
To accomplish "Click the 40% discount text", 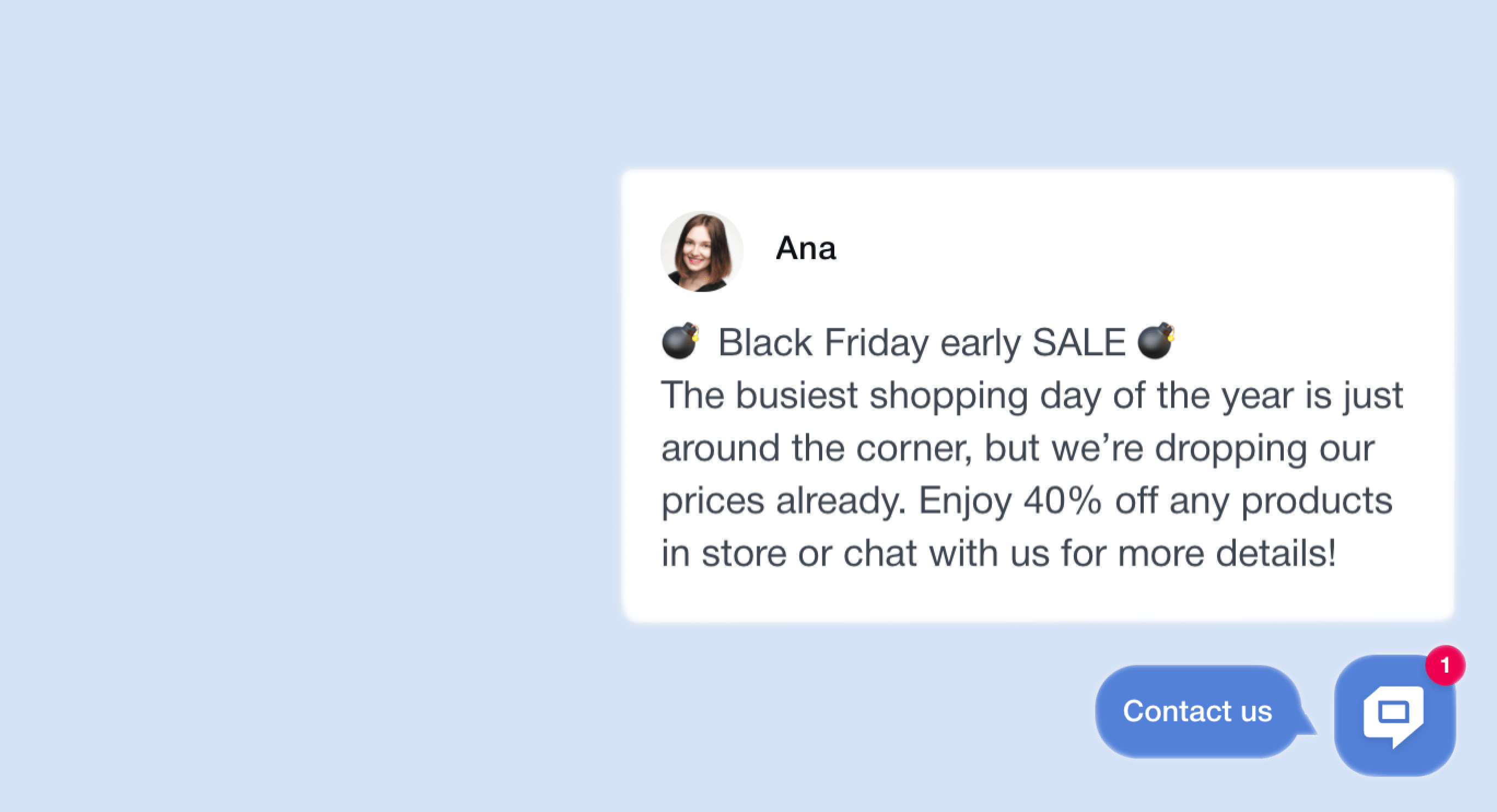I will tap(1062, 500).
